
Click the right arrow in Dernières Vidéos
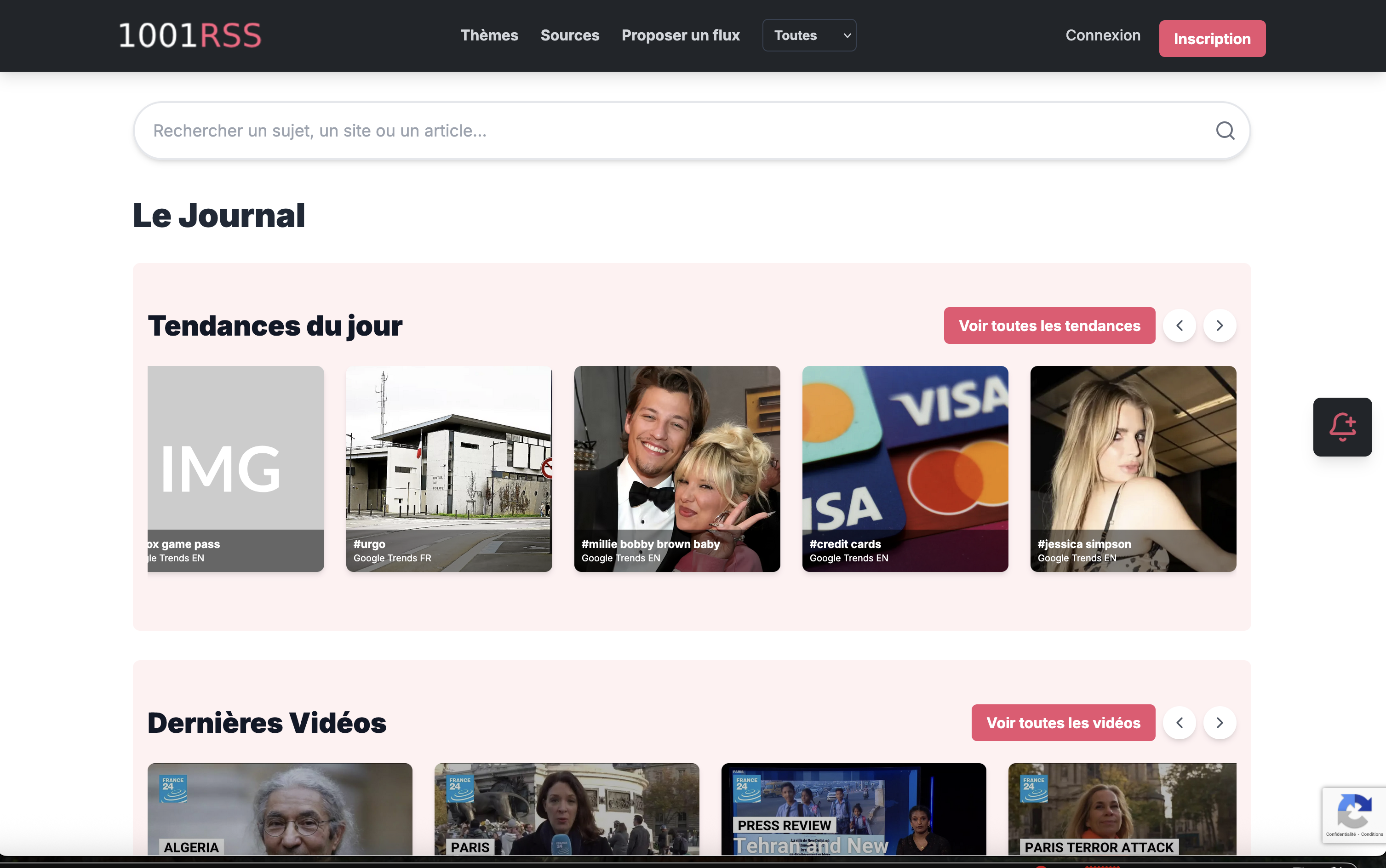[x=1220, y=723]
